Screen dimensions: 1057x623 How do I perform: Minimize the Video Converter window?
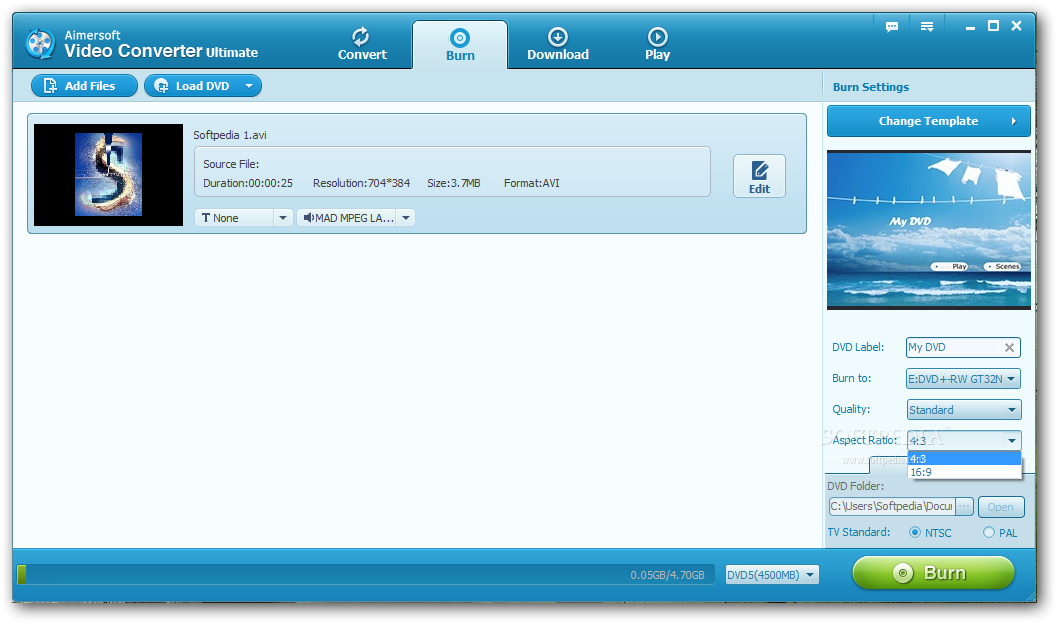pos(970,27)
